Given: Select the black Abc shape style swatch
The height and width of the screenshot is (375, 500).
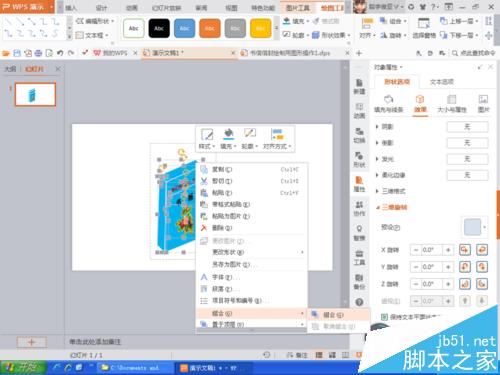Looking at the screenshot, I should pos(159,28).
